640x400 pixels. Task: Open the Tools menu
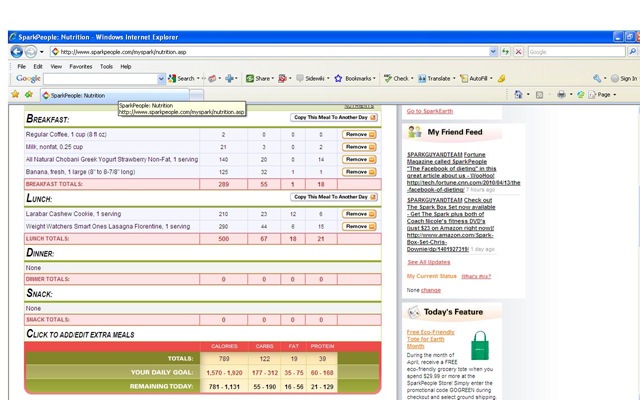pos(106,67)
